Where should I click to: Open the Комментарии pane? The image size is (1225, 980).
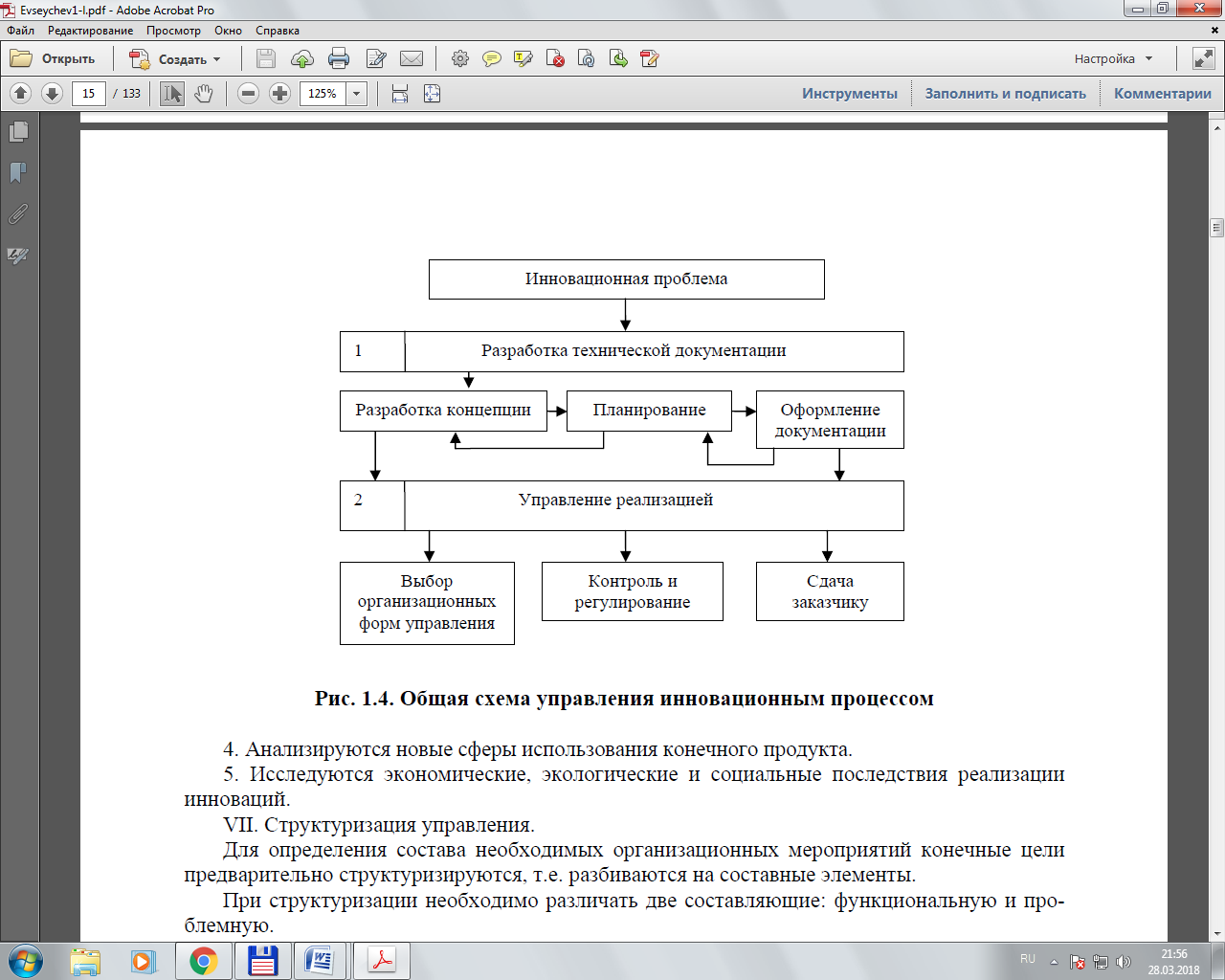click(1162, 94)
